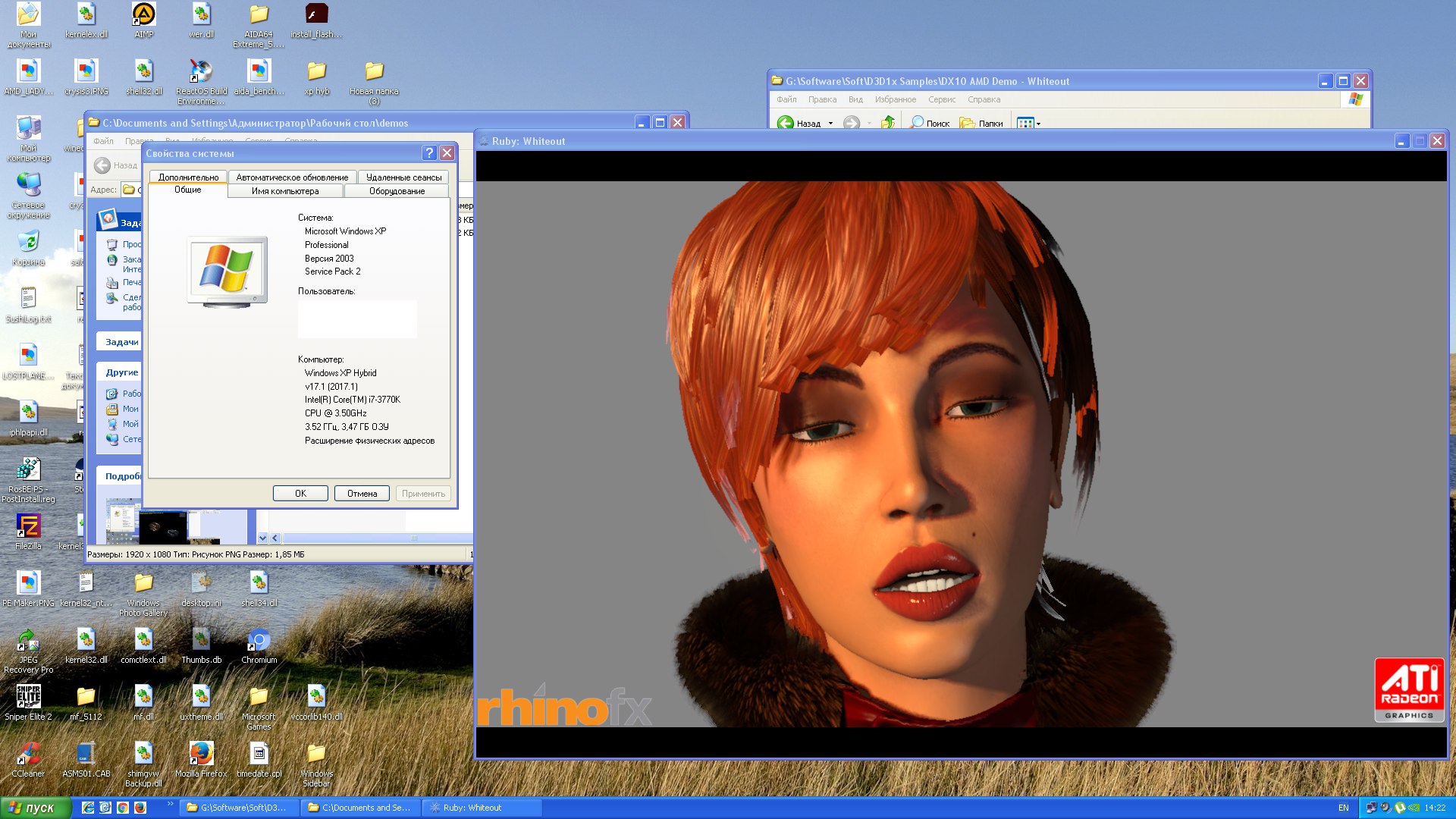Switch to the Дополнительно tab
The width and height of the screenshot is (1456, 819).
pos(188,177)
